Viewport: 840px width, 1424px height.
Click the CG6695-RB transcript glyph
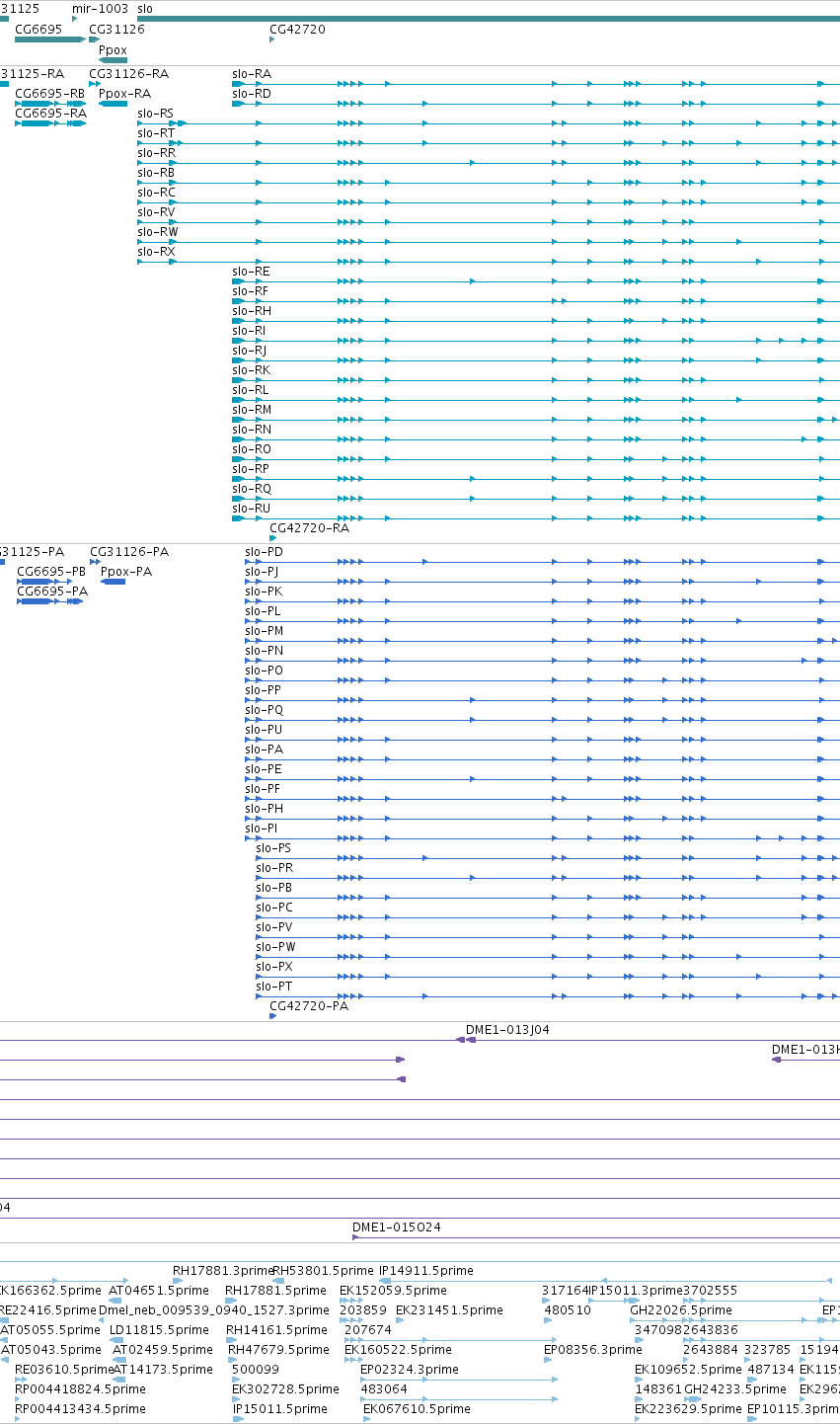[x=50, y=104]
